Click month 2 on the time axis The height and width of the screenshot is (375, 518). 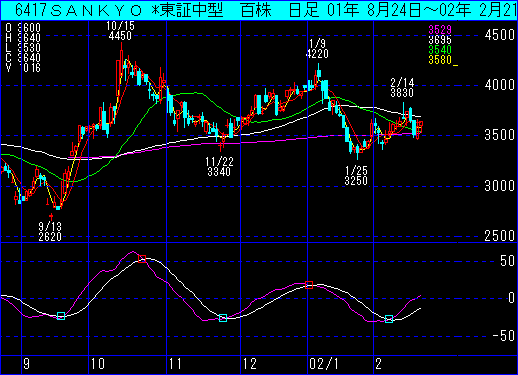(378, 364)
